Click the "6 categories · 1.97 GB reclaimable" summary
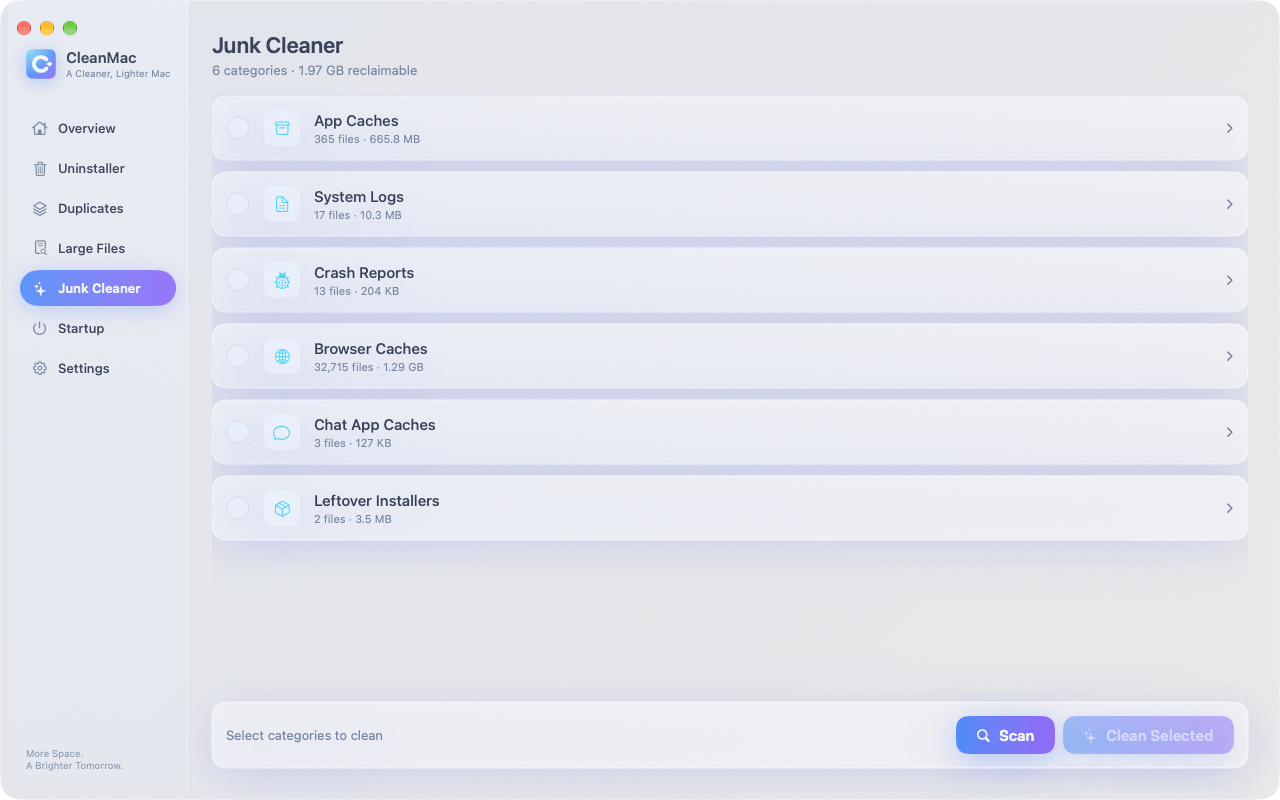The height and width of the screenshot is (800, 1280). click(314, 71)
